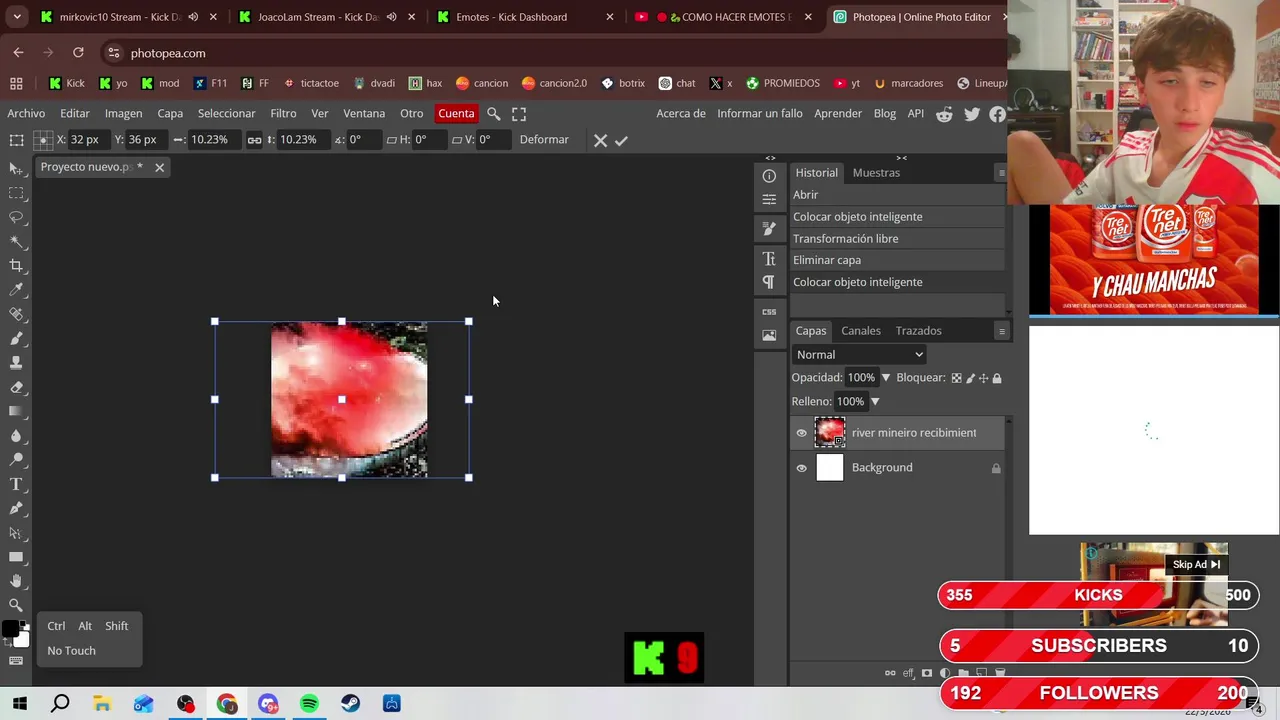Open the Properties sliders panel icon
The height and width of the screenshot is (720, 1280).
pyautogui.click(x=769, y=199)
